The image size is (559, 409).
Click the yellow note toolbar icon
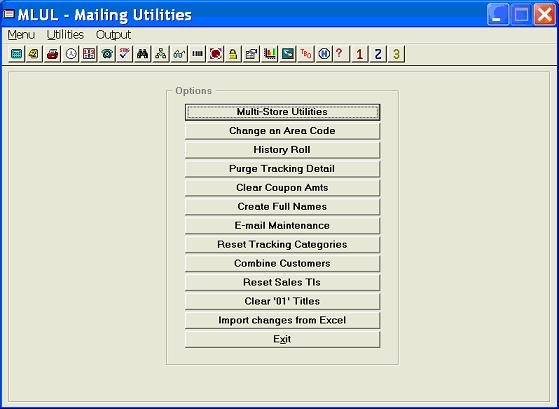coord(35,54)
